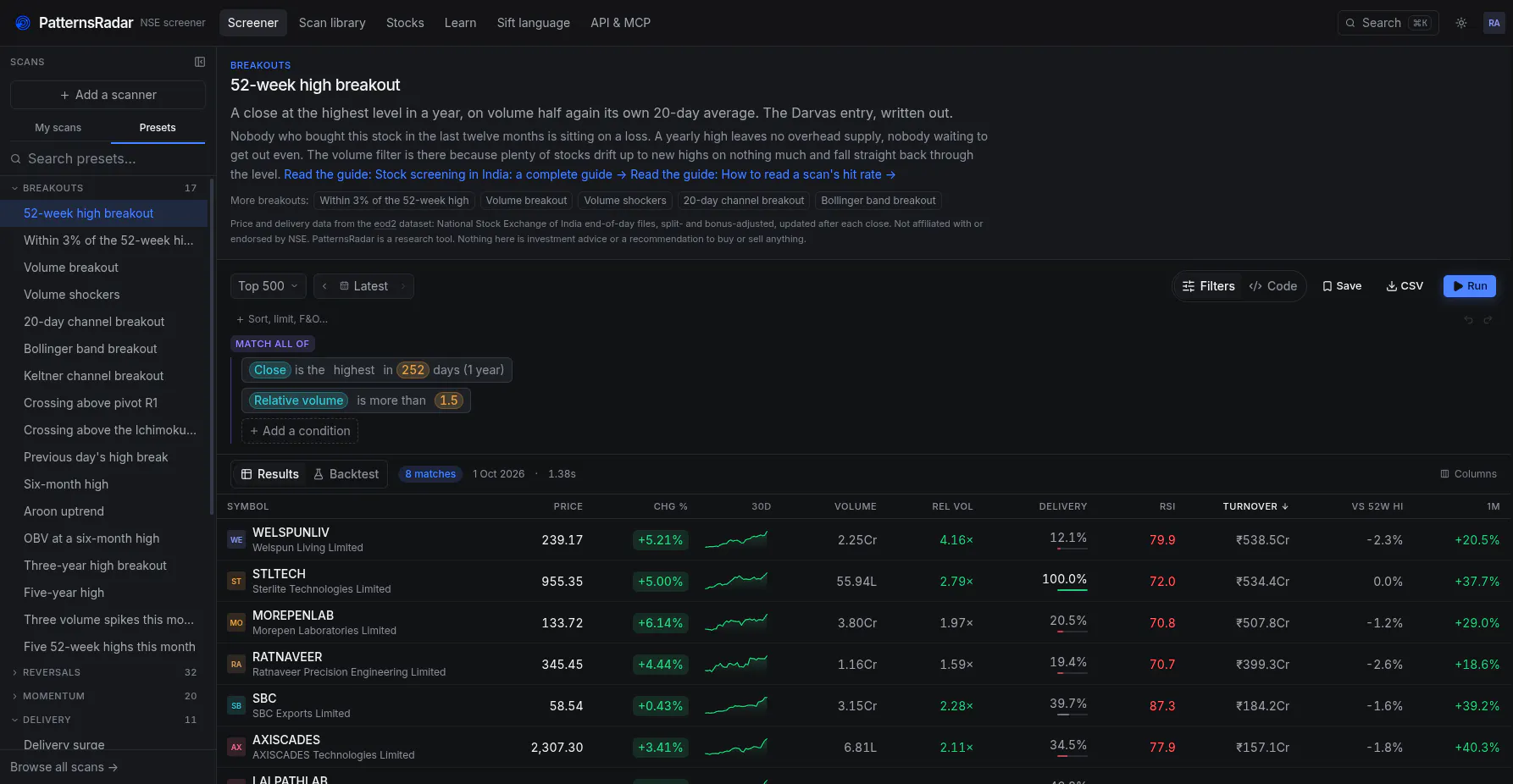The width and height of the screenshot is (1513, 784).
Task: Click the Search presets input field
Action: [x=108, y=158]
